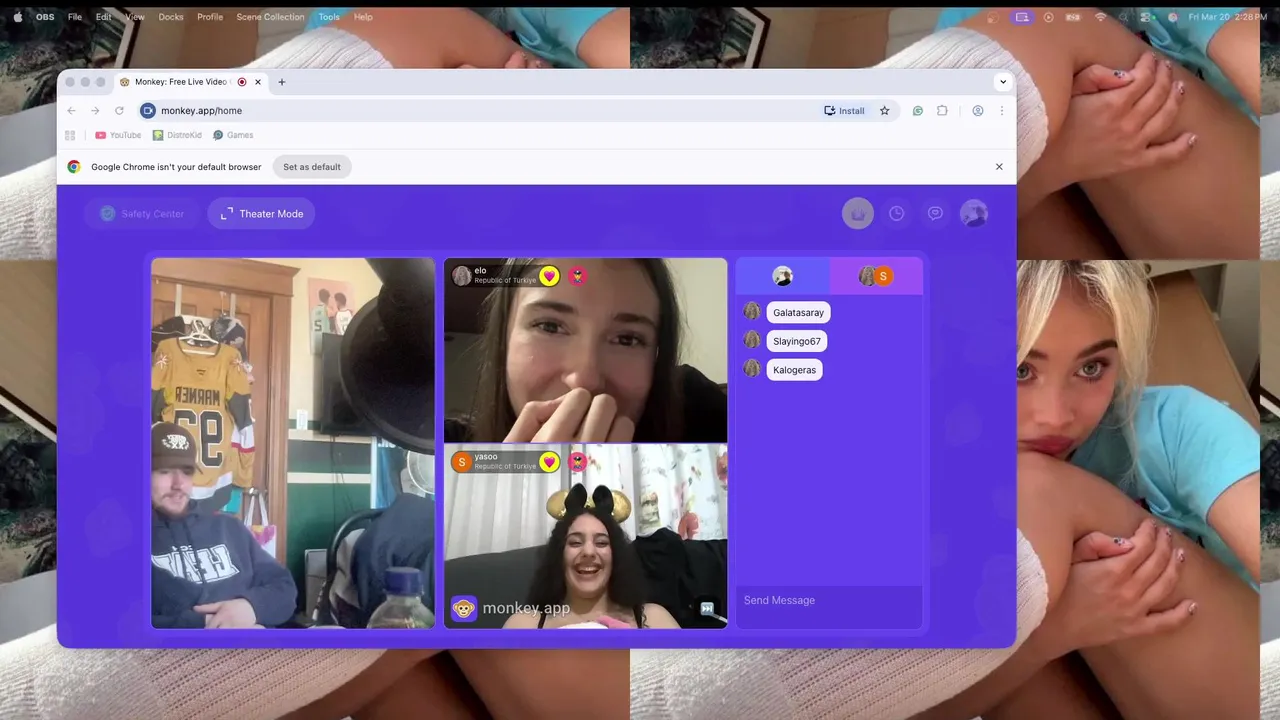Open the Grammarly extension icon
The image size is (1280, 720).
point(918,111)
